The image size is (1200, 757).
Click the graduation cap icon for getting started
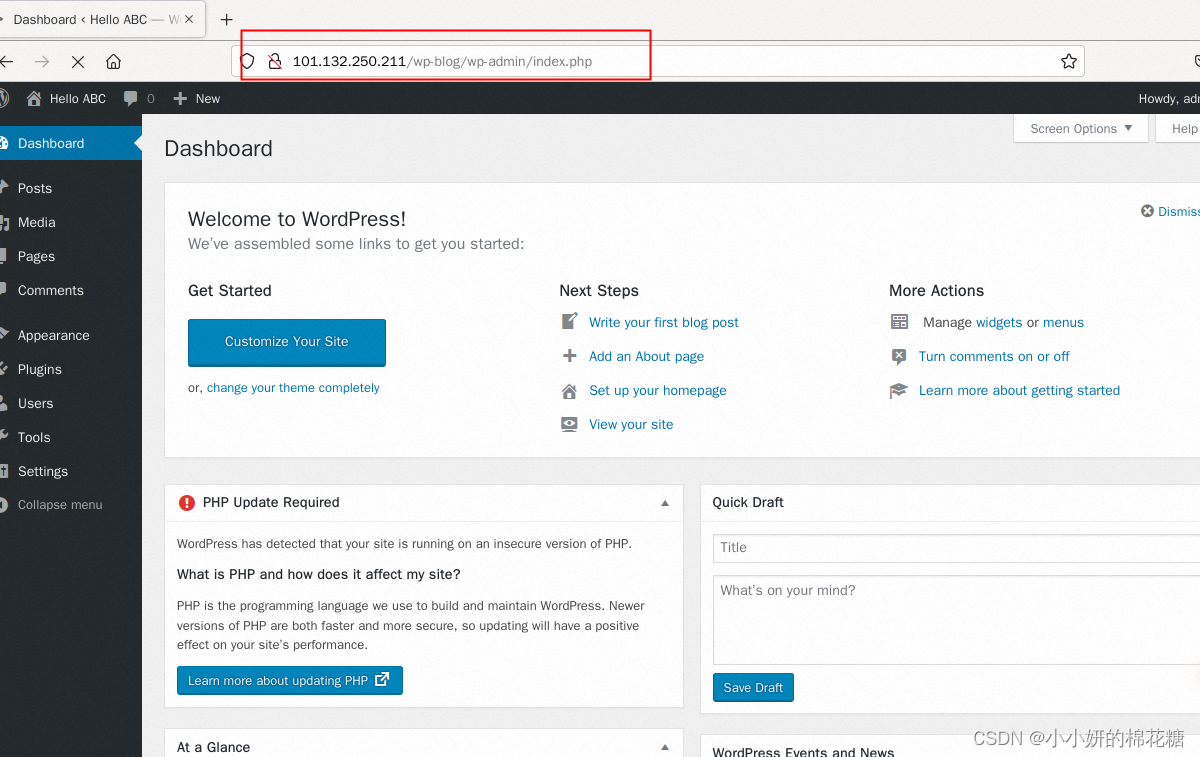pos(899,390)
